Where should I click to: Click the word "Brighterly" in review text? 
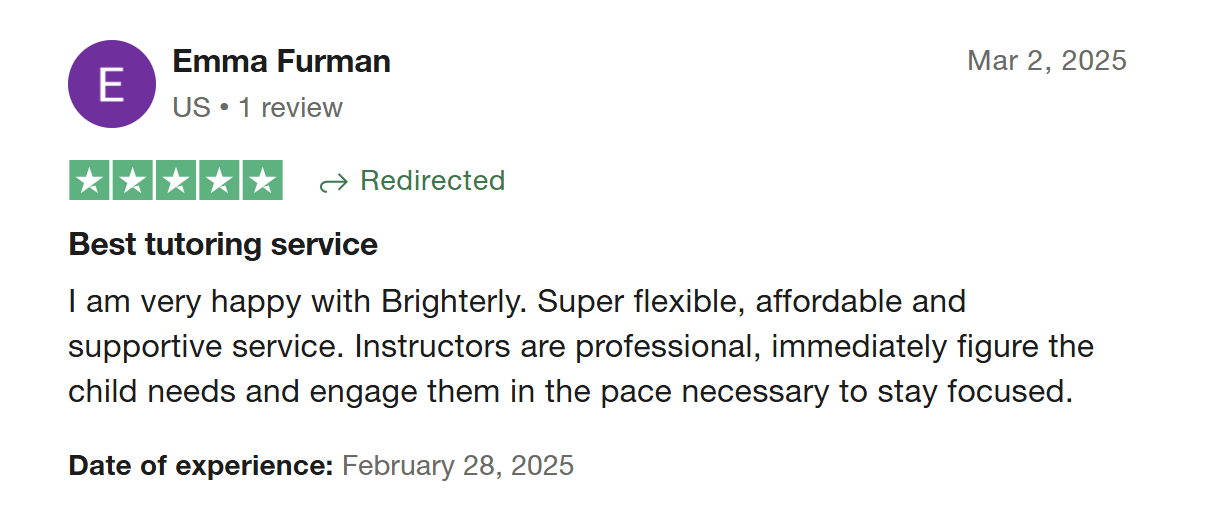(449, 300)
